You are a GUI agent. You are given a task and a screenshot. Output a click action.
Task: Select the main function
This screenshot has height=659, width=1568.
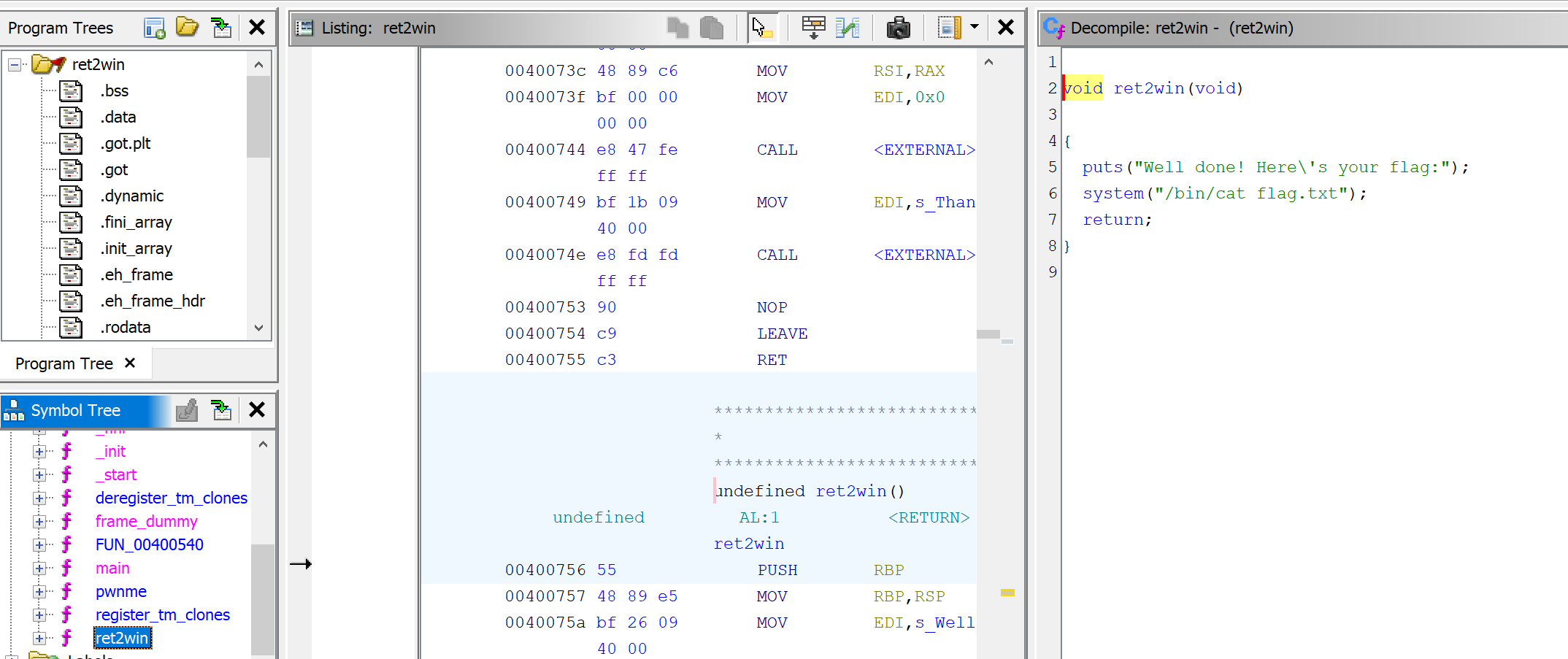click(112, 569)
